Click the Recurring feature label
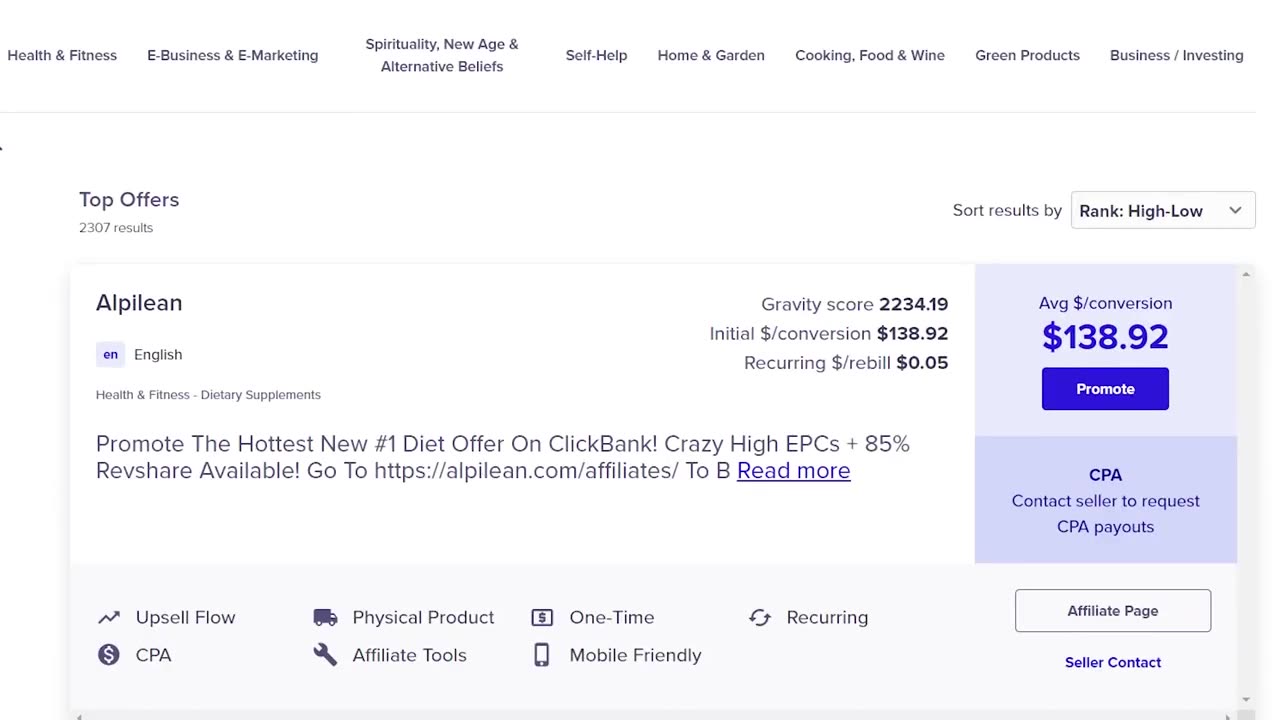Image resolution: width=1280 pixels, height=720 pixels. 827,618
